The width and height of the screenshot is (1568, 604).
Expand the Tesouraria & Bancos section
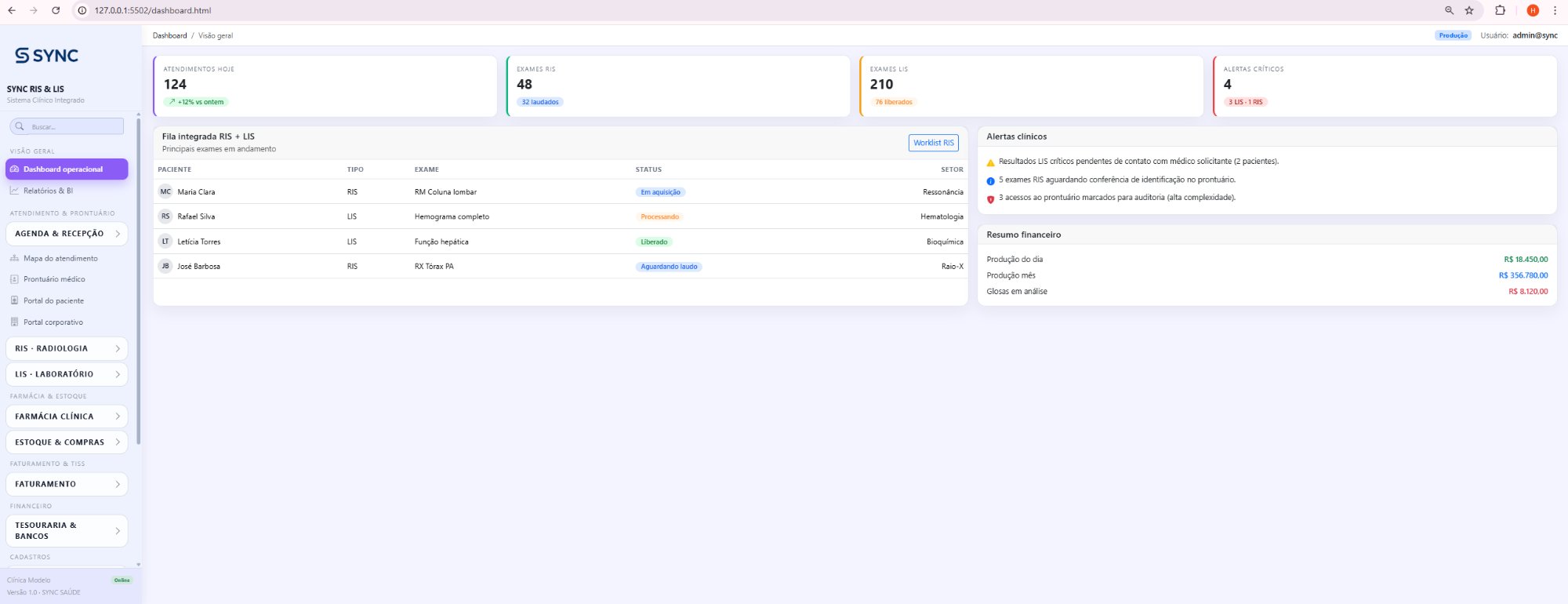point(67,531)
